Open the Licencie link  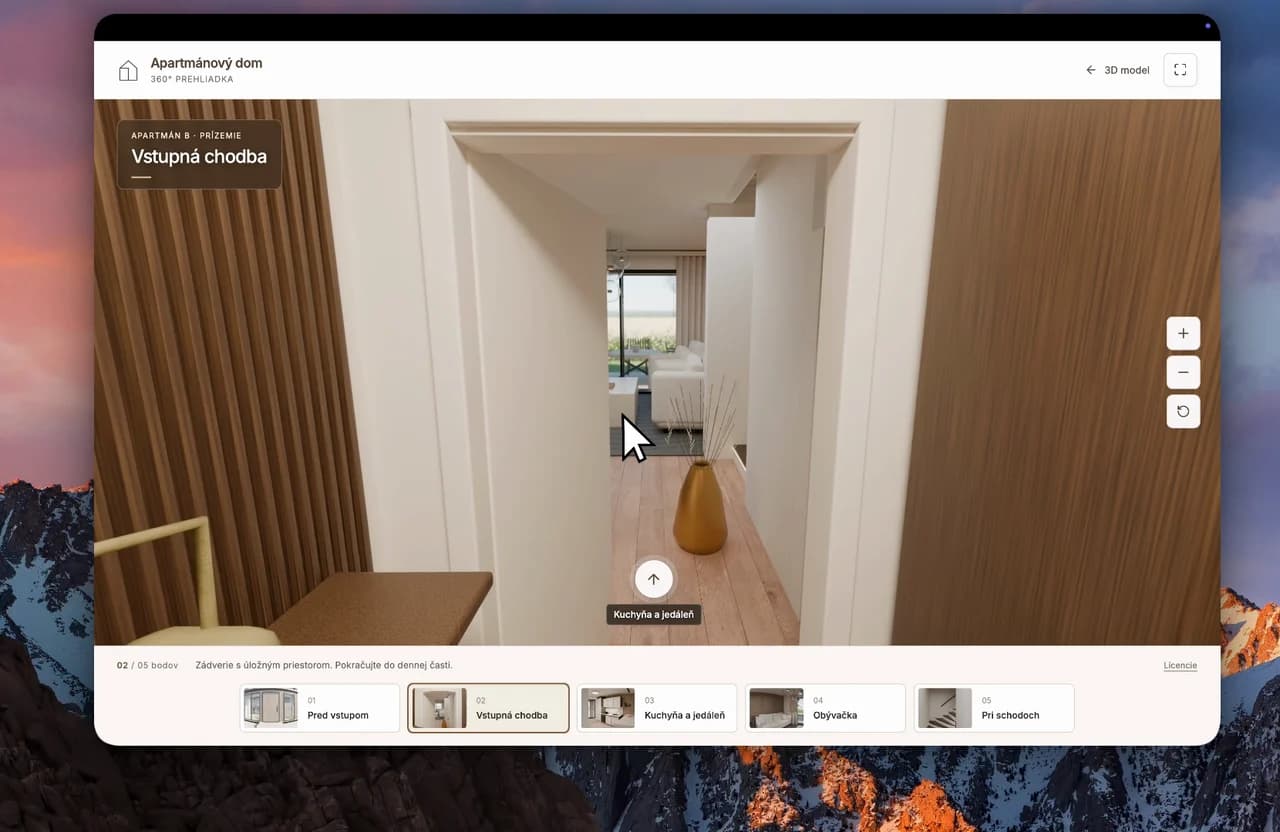tap(1180, 665)
